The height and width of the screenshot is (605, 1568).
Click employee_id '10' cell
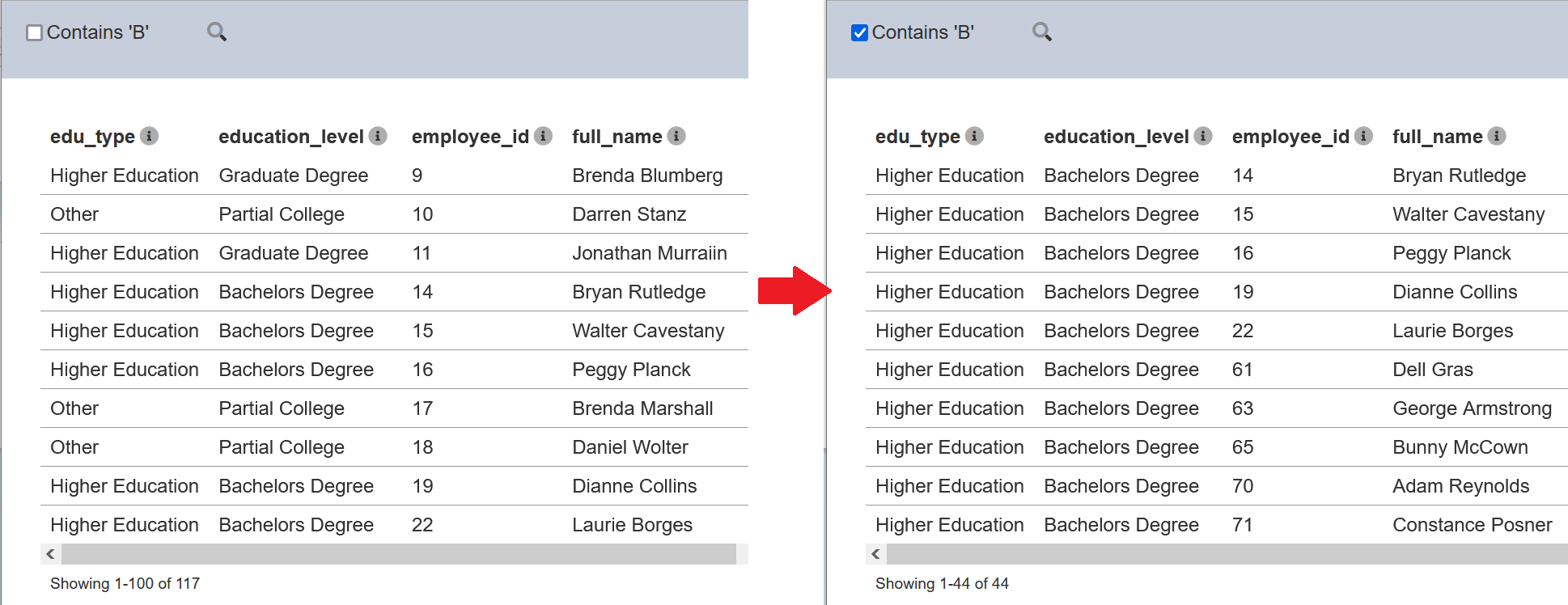[422, 214]
